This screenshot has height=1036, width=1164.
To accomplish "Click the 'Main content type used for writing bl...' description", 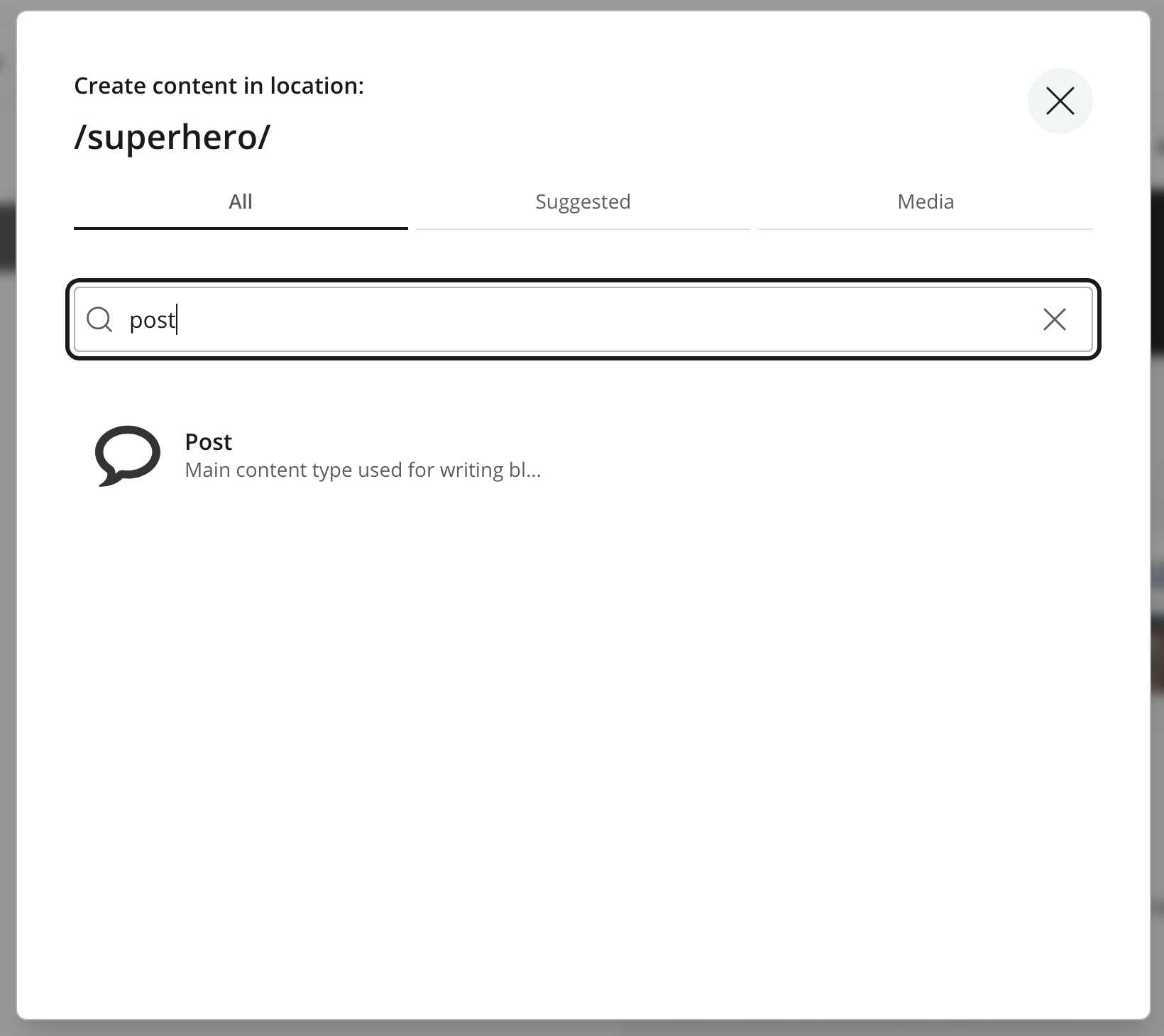I will click(363, 470).
